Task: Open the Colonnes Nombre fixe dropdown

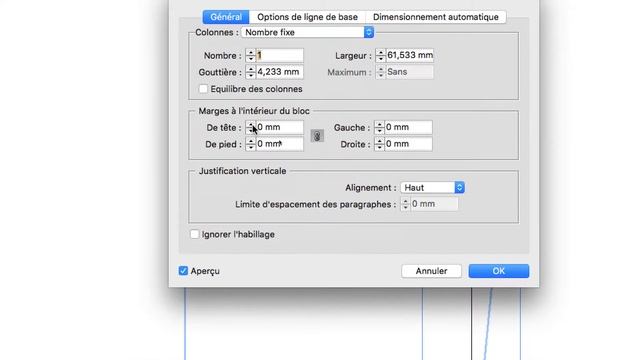Action: click(x=307, y=32)
